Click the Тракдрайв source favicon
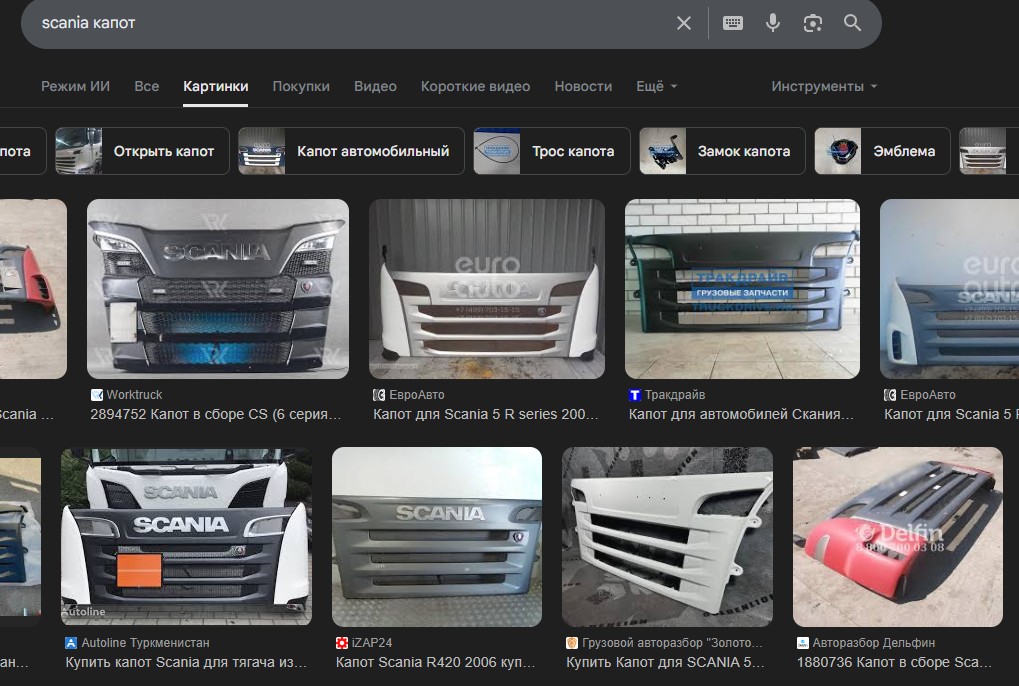Viewport: 1019px width, 686px height. point(635,395)
